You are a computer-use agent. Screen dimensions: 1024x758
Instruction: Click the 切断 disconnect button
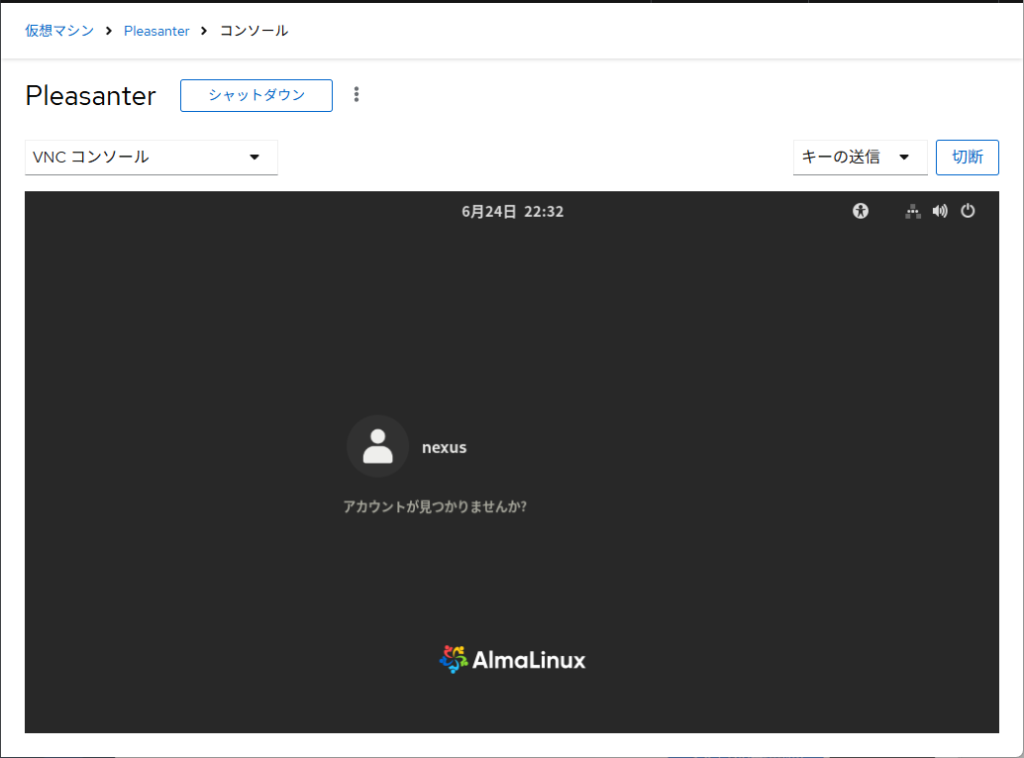[x=967, y=157]
